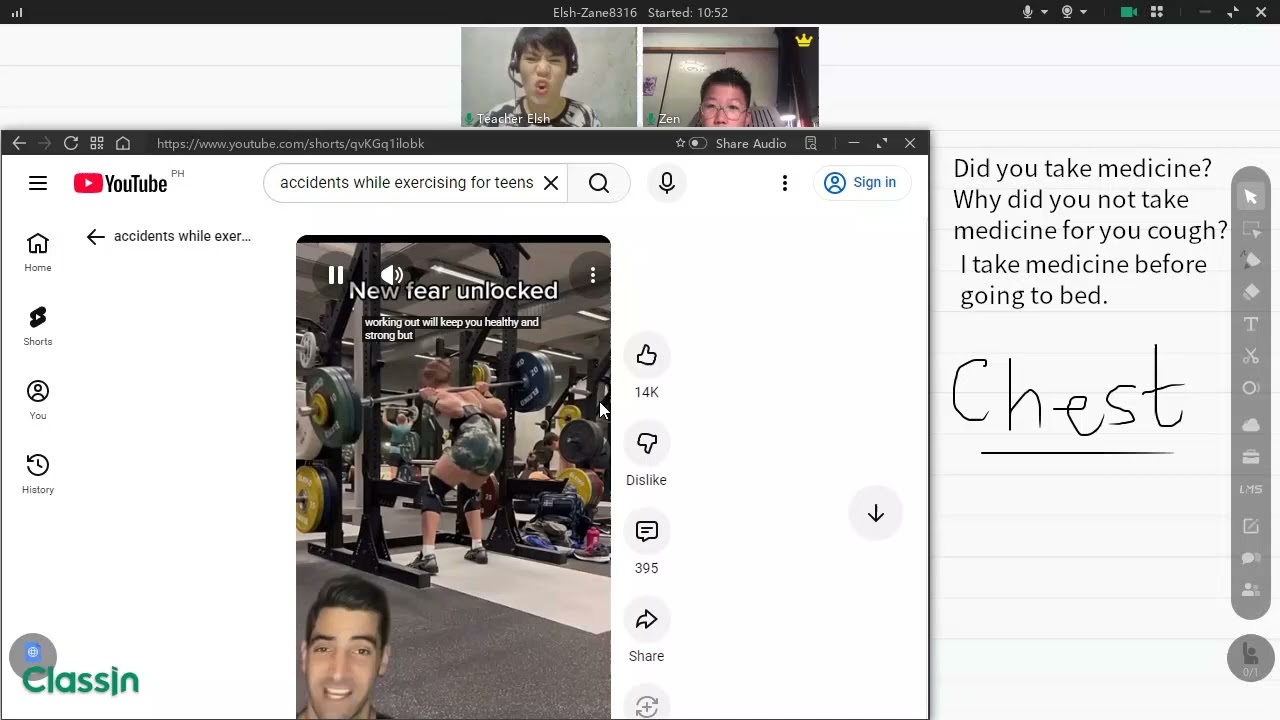Image resolution: width=1280 pixels, height=720 pixels.
Task: Select the pen drawing tool
Action: point(1251,260)
